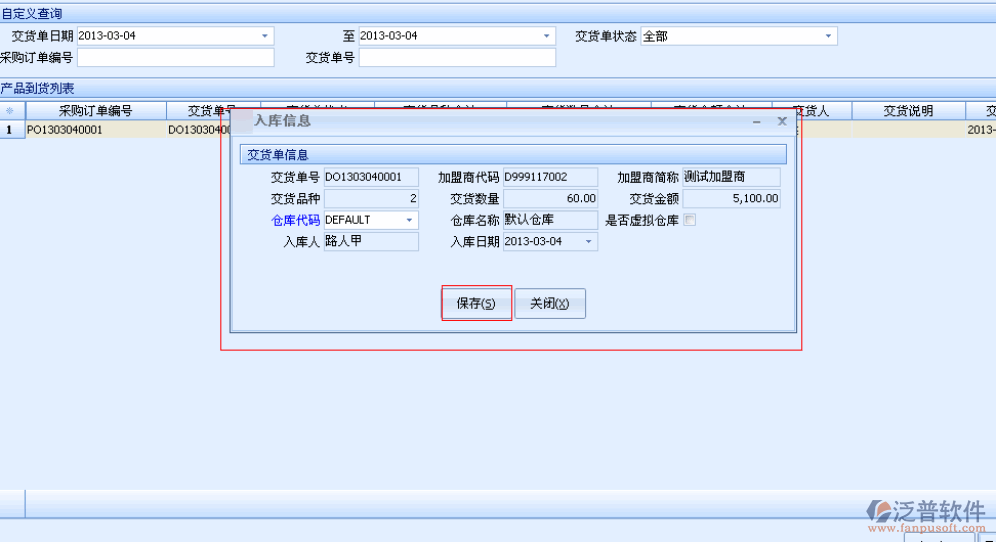Click the 采购订单编号 column header
The image size is (996, 544).
click(x=96, y=111)
